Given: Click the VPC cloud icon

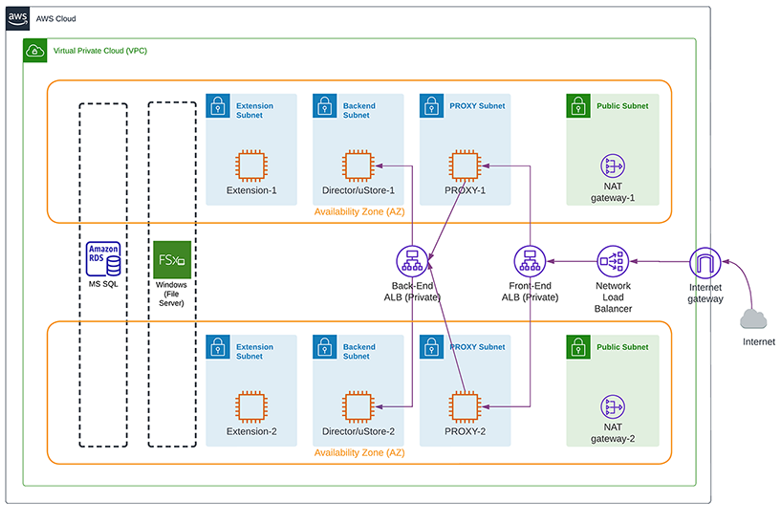Looking at the screenshot, I should (35, 50).
